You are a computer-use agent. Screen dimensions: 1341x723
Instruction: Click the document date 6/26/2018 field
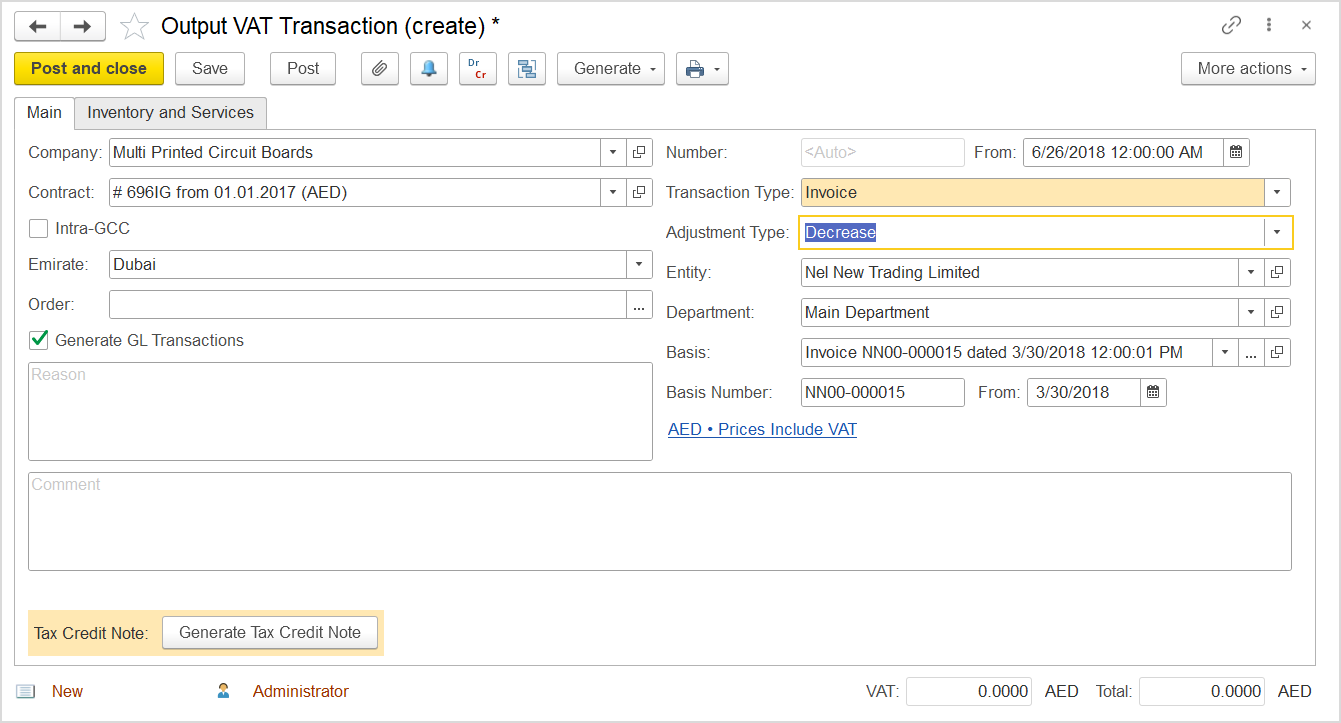pyautogui.click(x=1123, y=153)
